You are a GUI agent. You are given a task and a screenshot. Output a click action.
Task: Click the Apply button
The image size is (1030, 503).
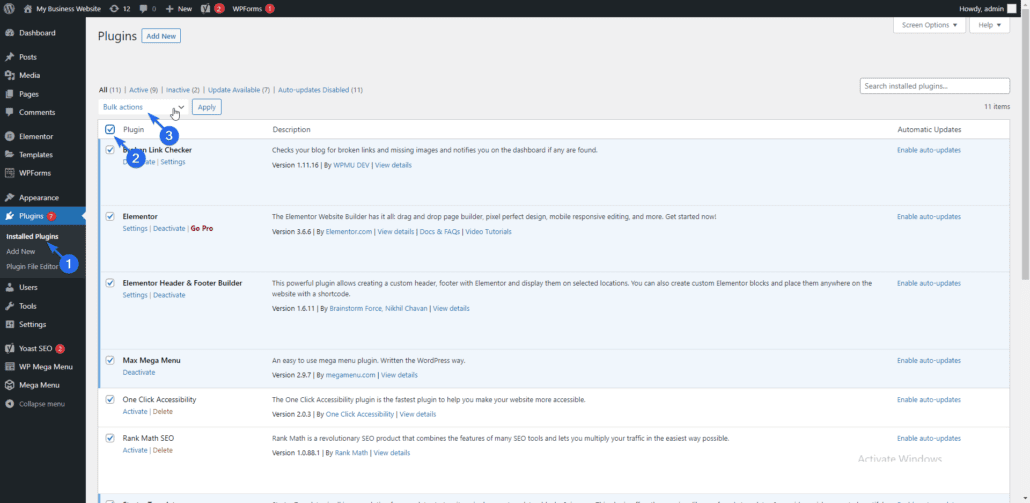tap(207, 106)
